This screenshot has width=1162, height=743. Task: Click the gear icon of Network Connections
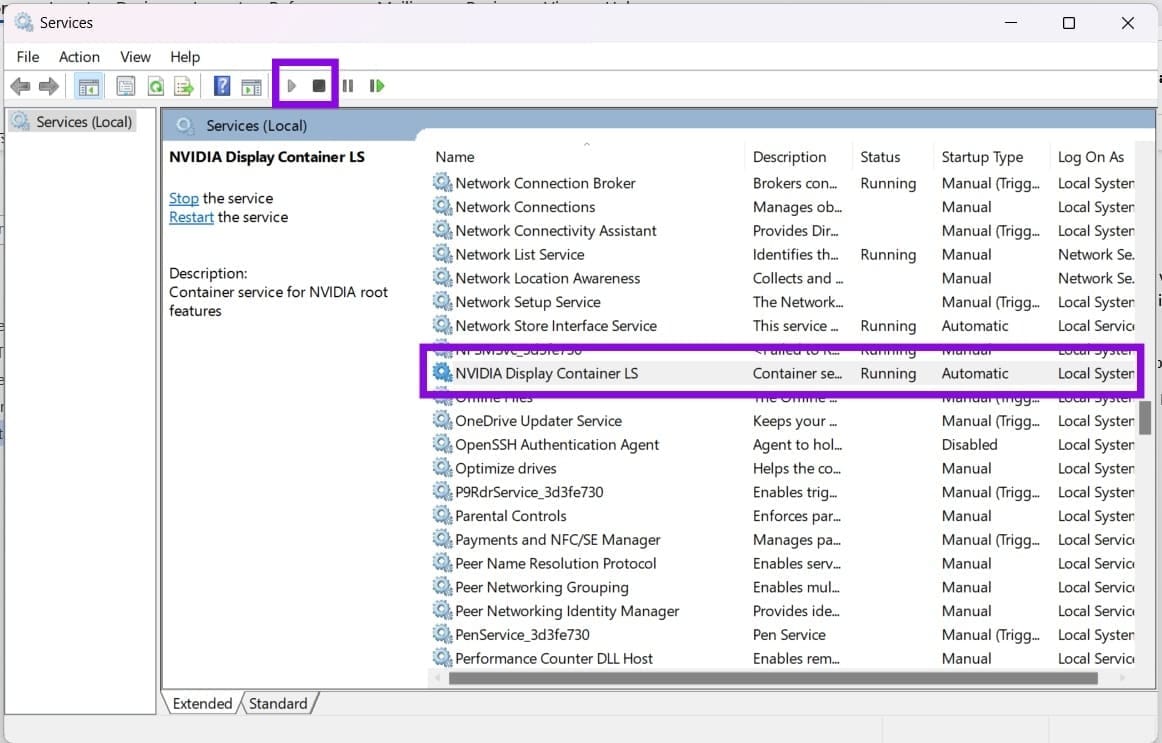442,206
